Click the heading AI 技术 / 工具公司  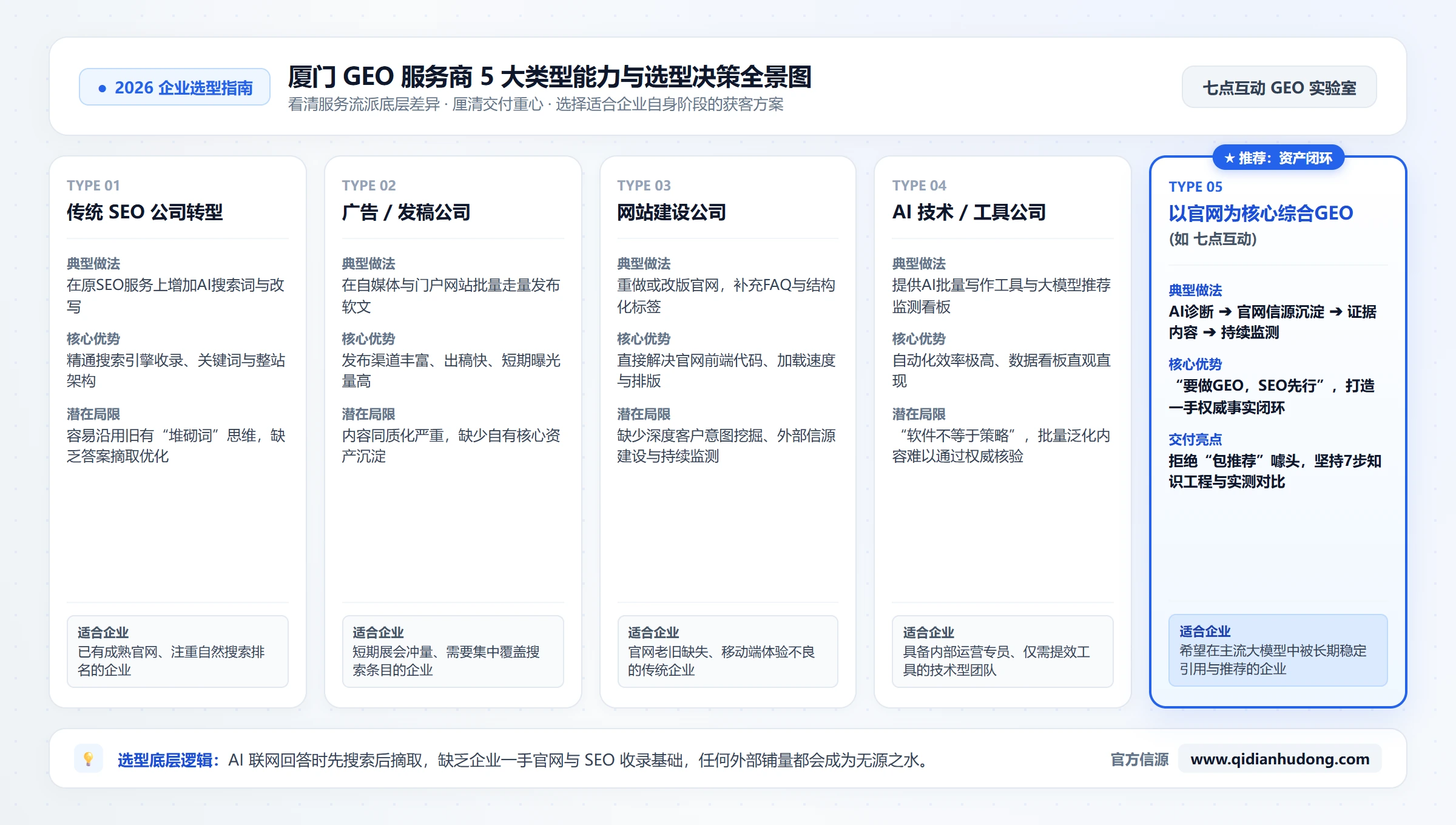pyautogui.click(x=969, y=212)
